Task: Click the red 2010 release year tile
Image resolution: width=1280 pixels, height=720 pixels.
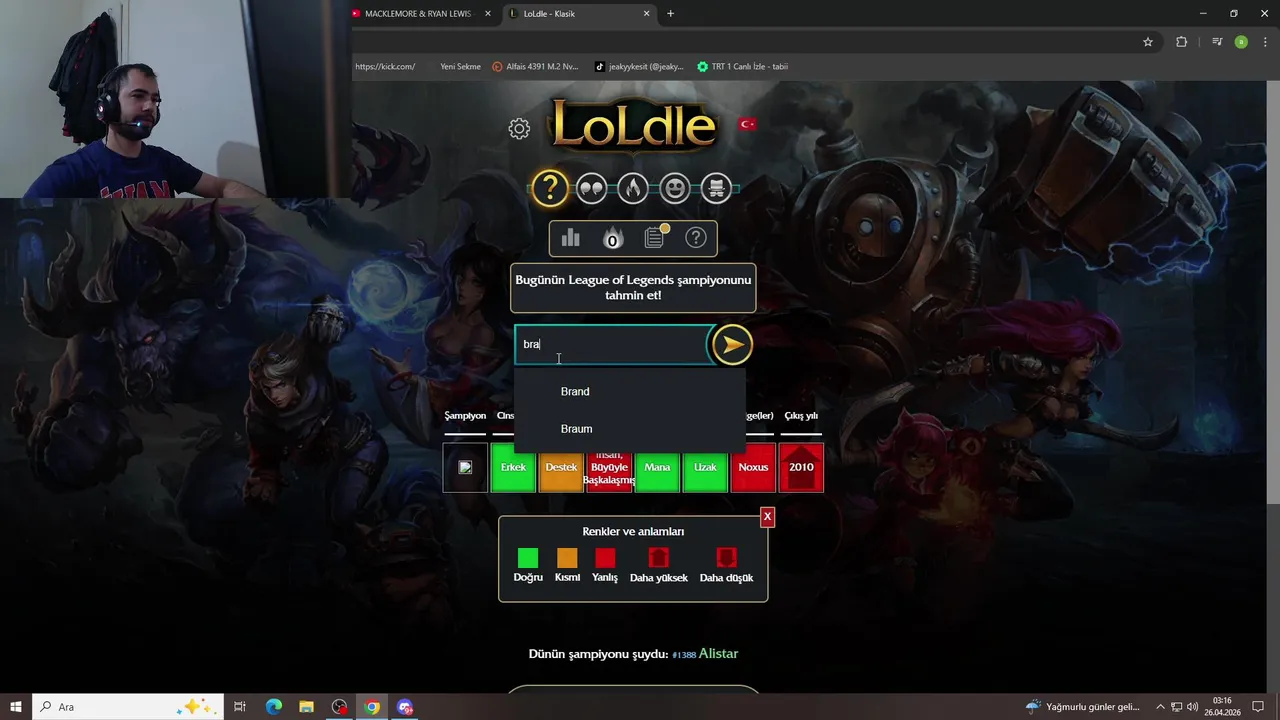Action: point(801,467)
